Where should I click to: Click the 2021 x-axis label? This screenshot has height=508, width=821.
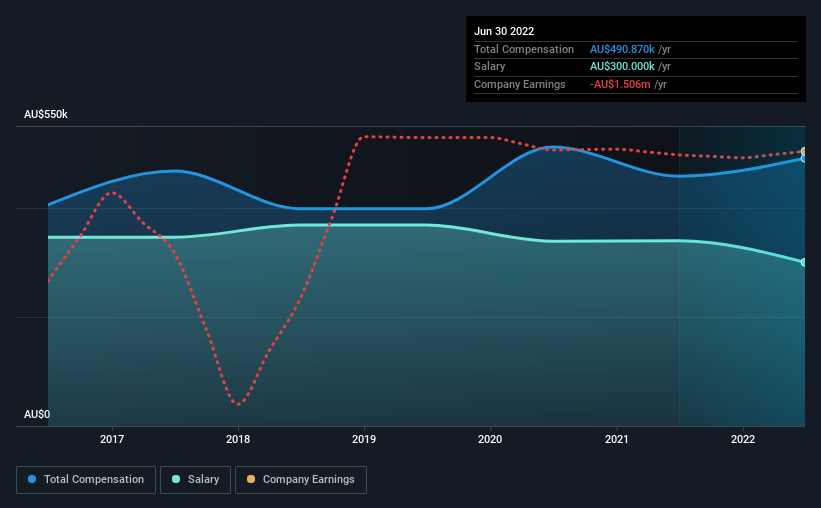click(617, 439)
